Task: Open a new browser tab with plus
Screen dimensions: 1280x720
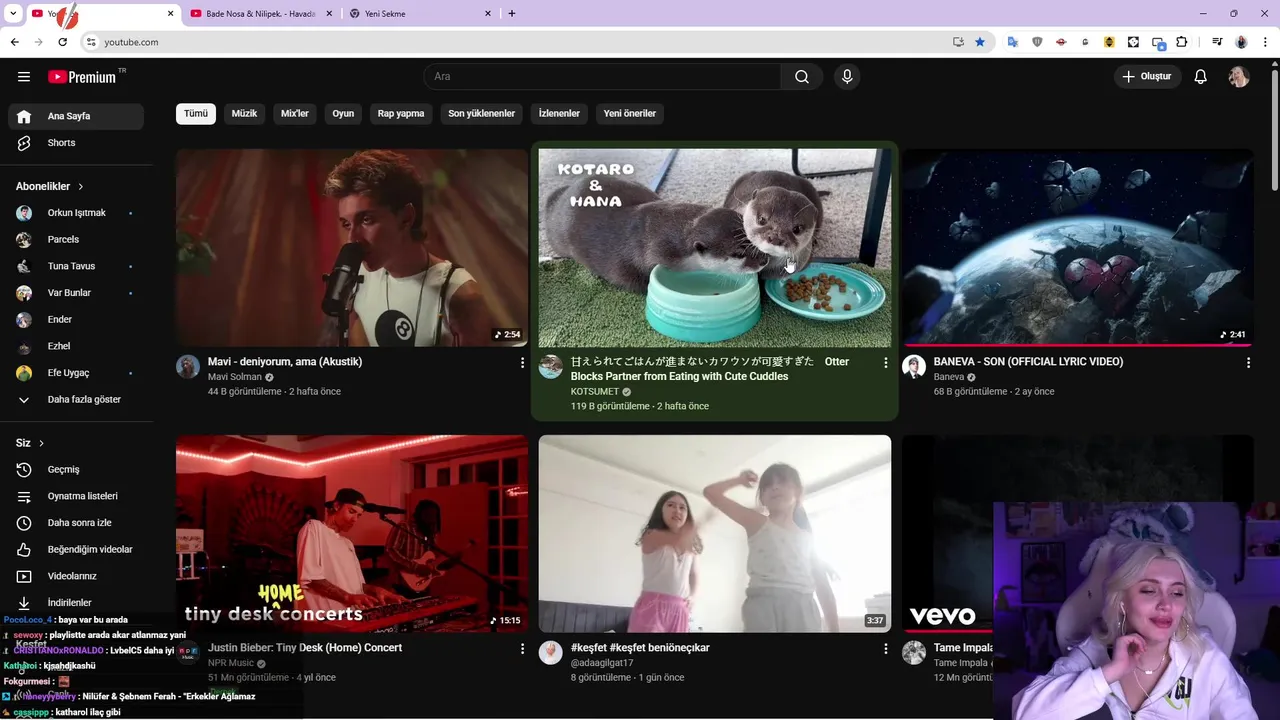Action: click(x=512, y=14)
